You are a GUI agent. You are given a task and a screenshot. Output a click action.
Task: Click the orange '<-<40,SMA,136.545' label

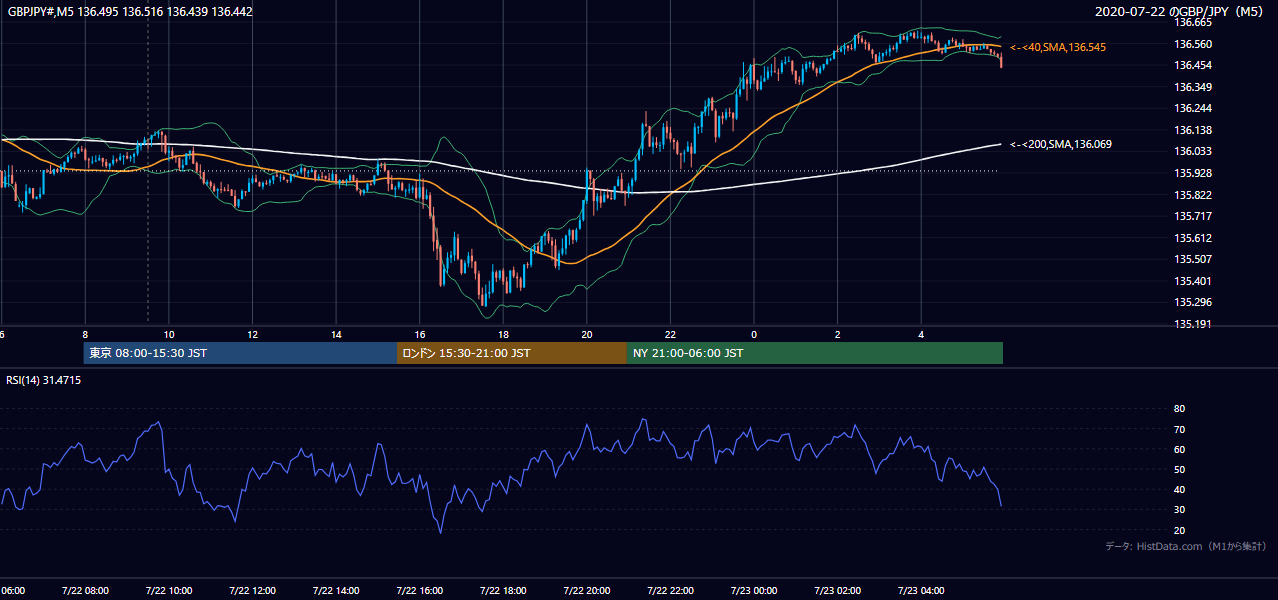[1058, 47]
